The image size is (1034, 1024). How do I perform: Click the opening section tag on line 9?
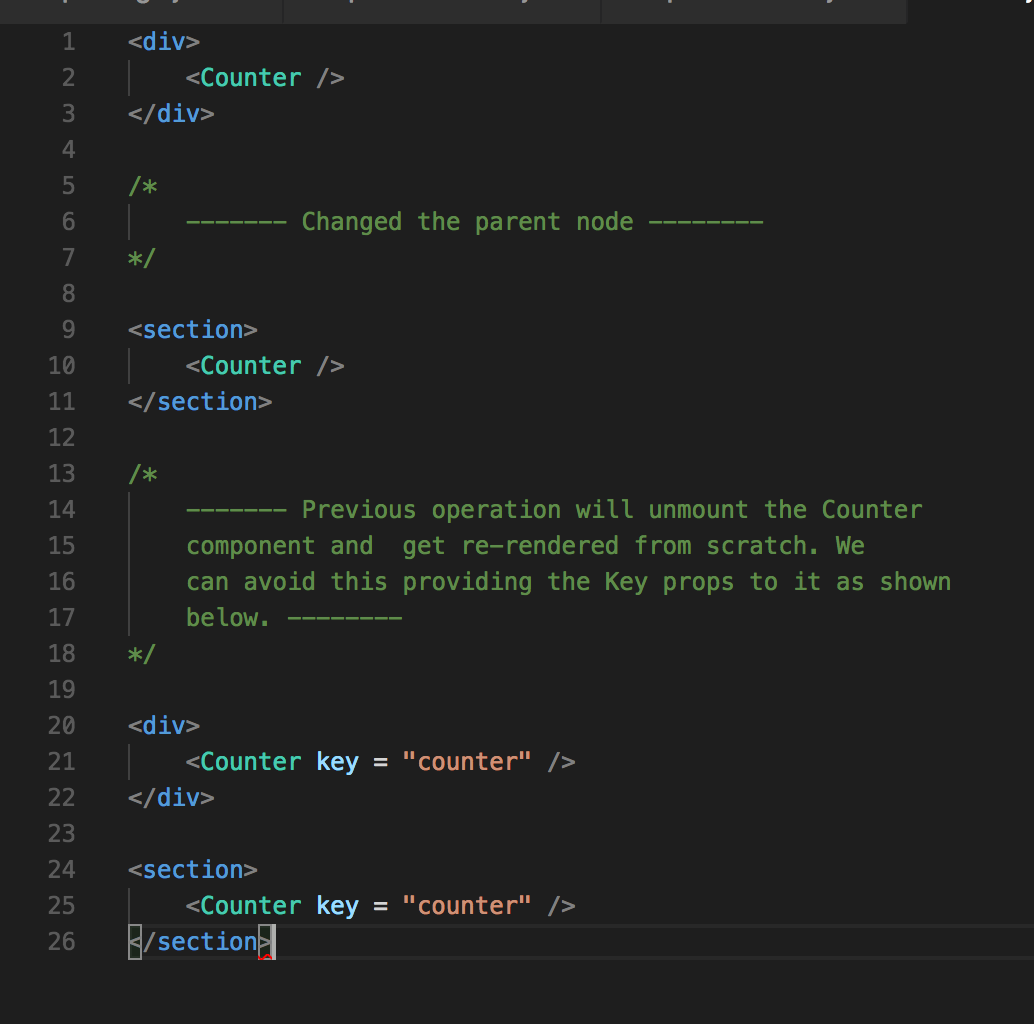(x=190, y=329)
